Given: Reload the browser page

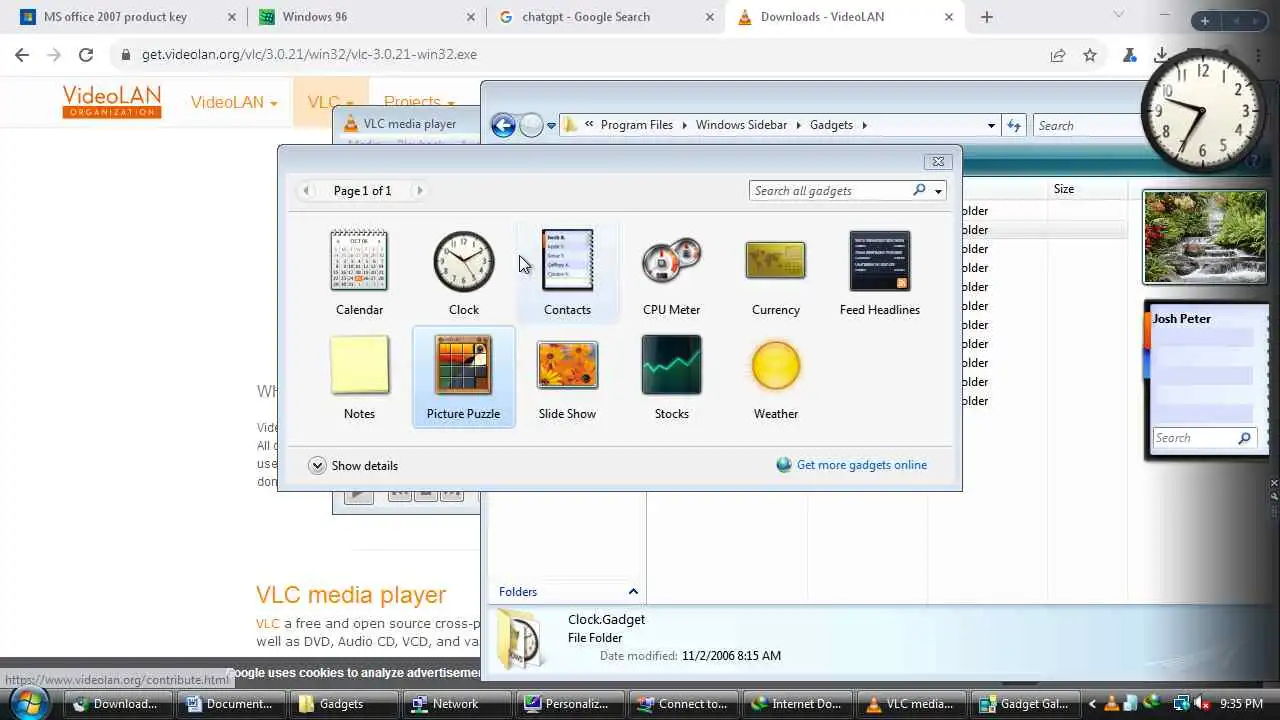Looking at the screenshot, I should click(x=86, y=55).
